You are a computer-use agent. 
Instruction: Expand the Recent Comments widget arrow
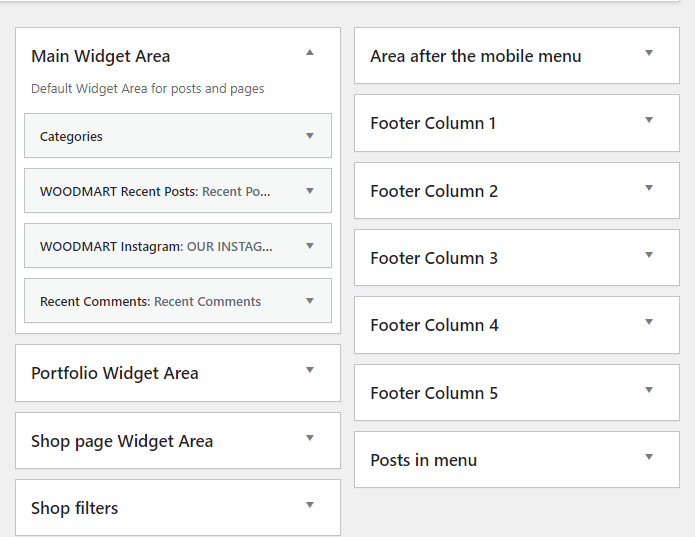(x=310, y=301)
